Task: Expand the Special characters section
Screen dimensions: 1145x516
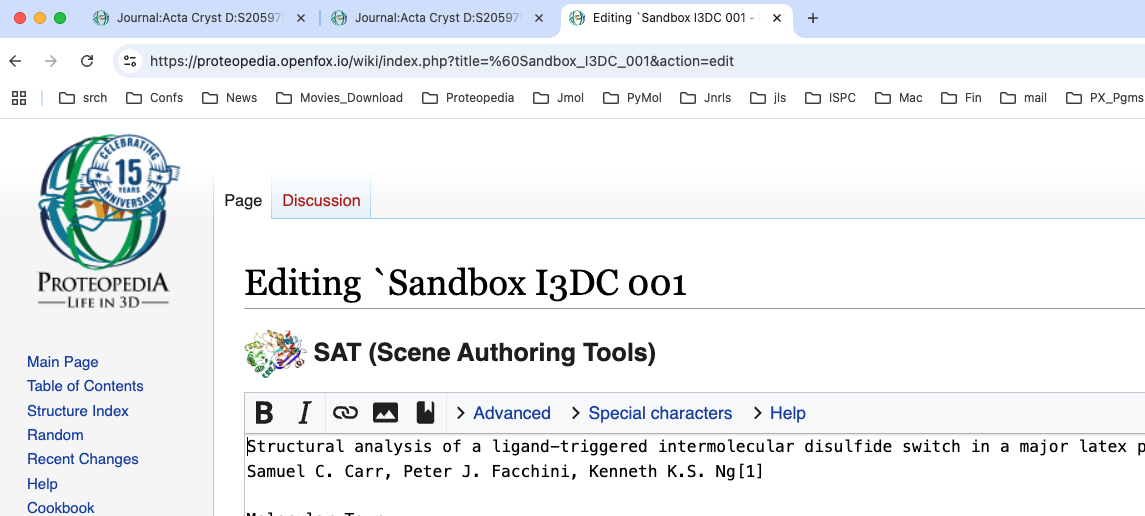Action: (x=651, y=413)
